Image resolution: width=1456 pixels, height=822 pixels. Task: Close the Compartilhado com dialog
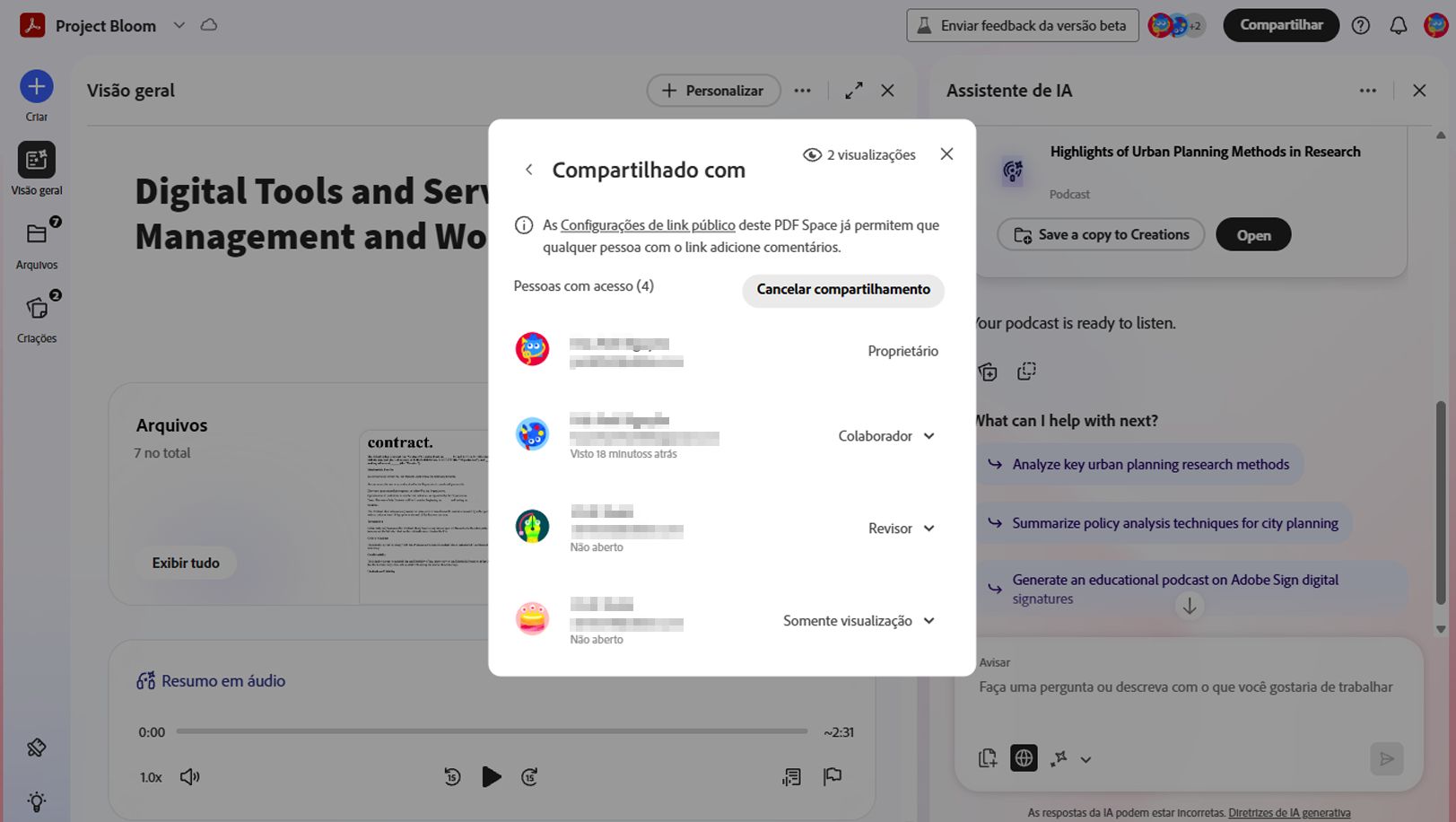[x=946, y=154]
